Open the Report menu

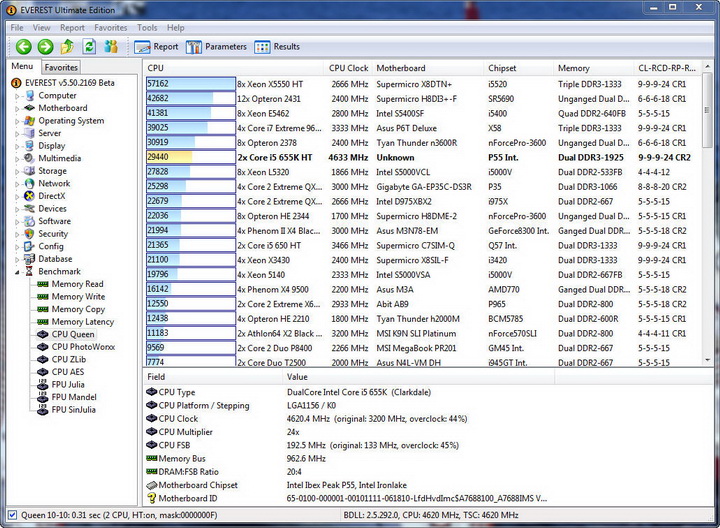(72, 28)
